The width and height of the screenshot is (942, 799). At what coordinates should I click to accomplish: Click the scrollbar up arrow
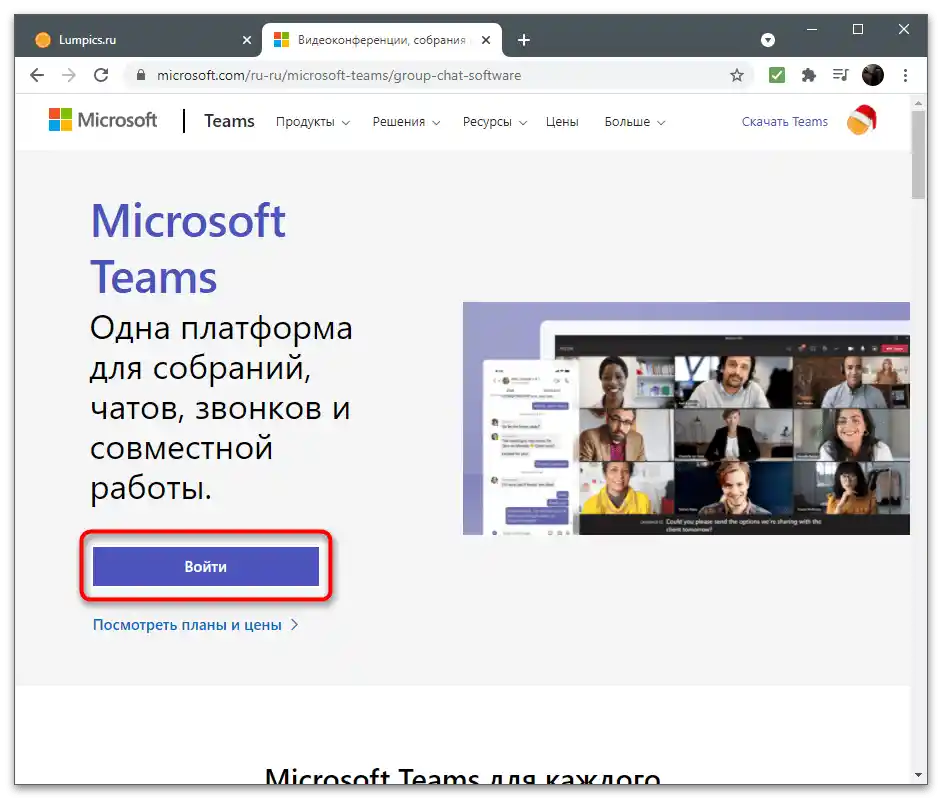tap(918, 103)
